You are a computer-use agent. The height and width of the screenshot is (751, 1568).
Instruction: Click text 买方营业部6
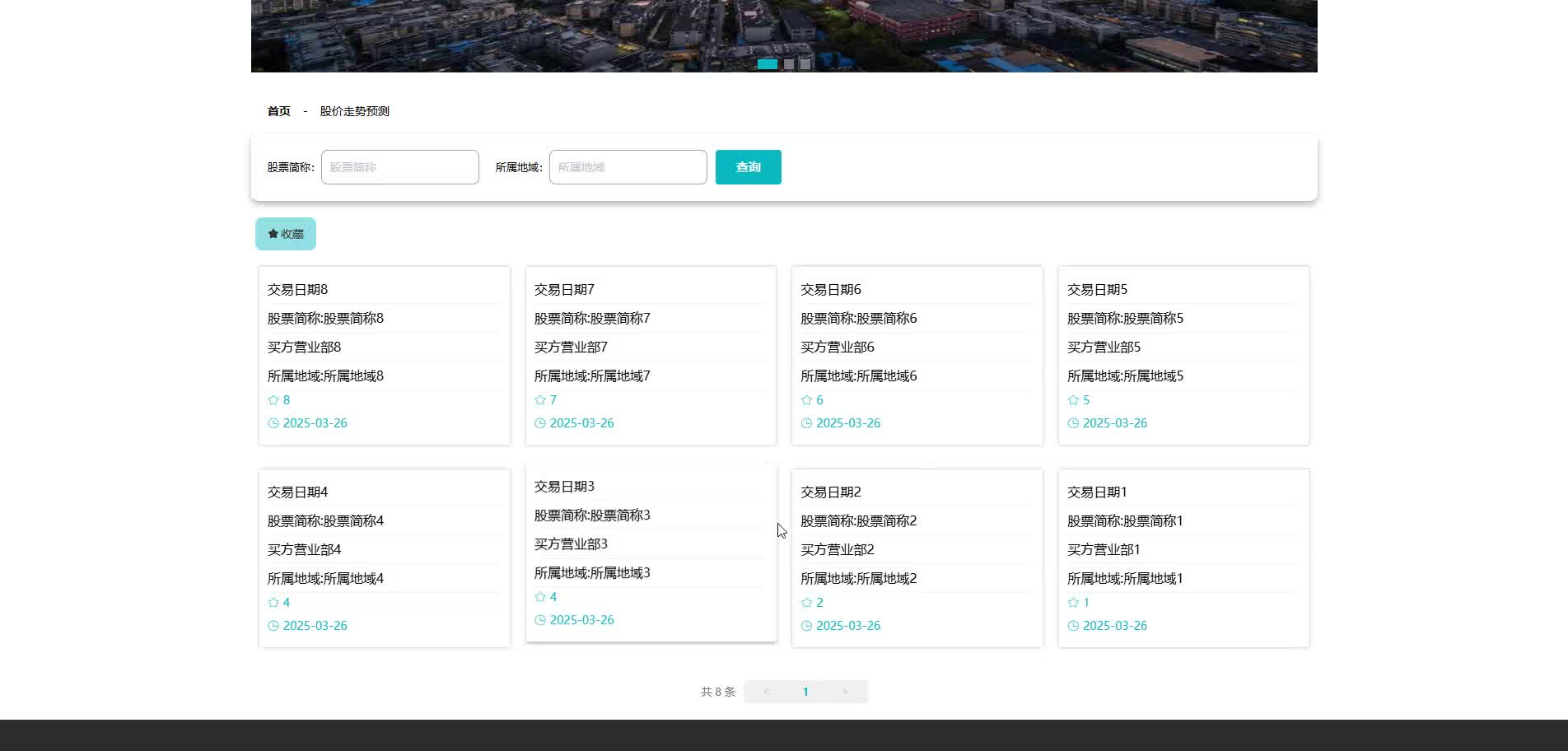tap(838, 348)
